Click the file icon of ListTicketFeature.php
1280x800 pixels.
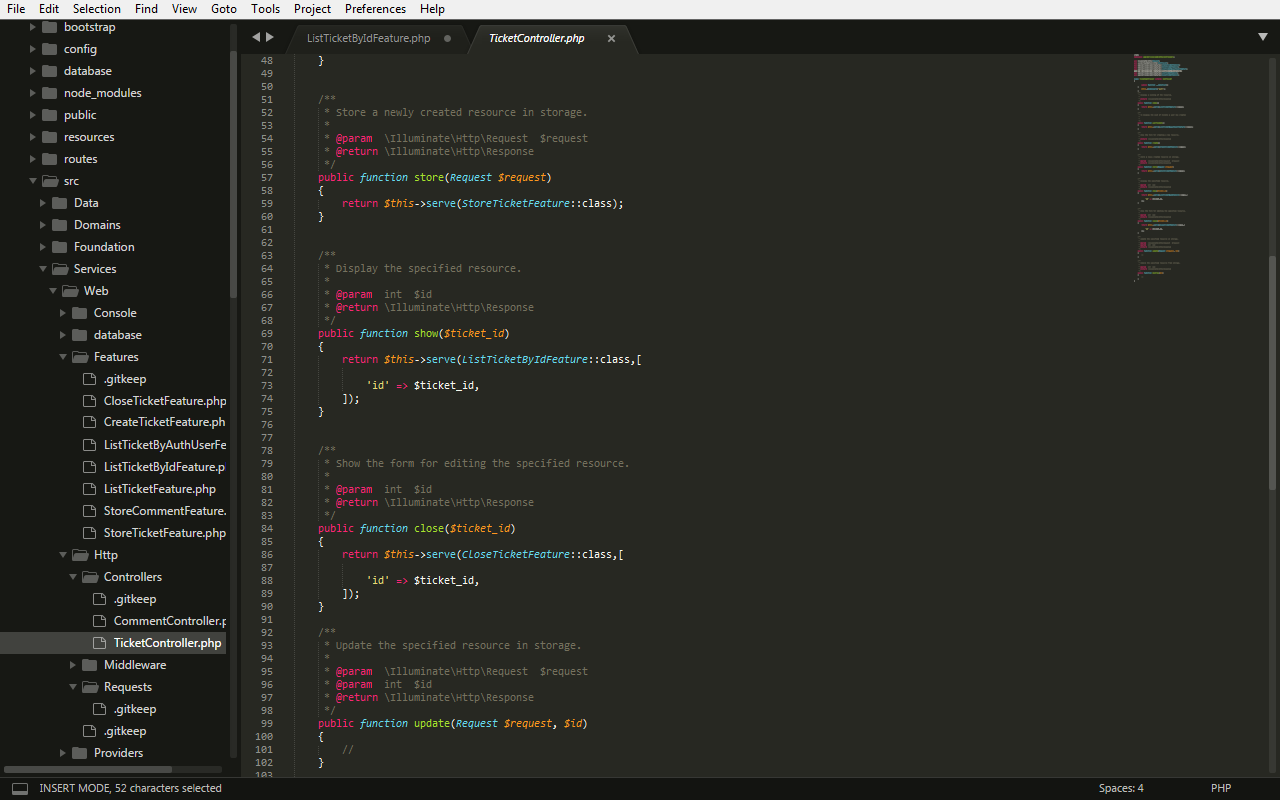[x=89, y=489]
